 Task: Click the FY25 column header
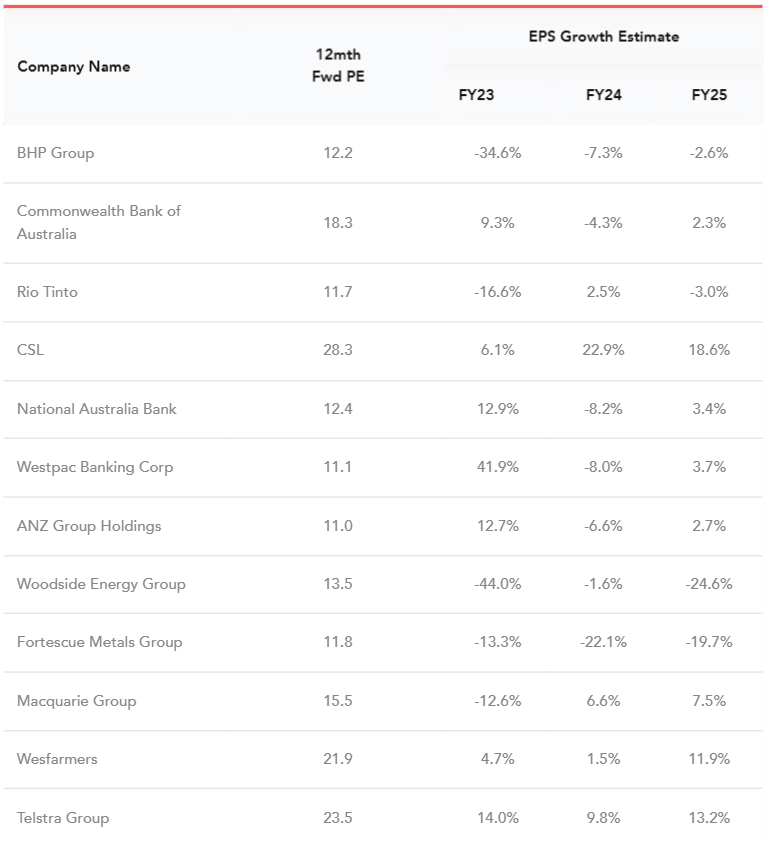pos(709,96)
